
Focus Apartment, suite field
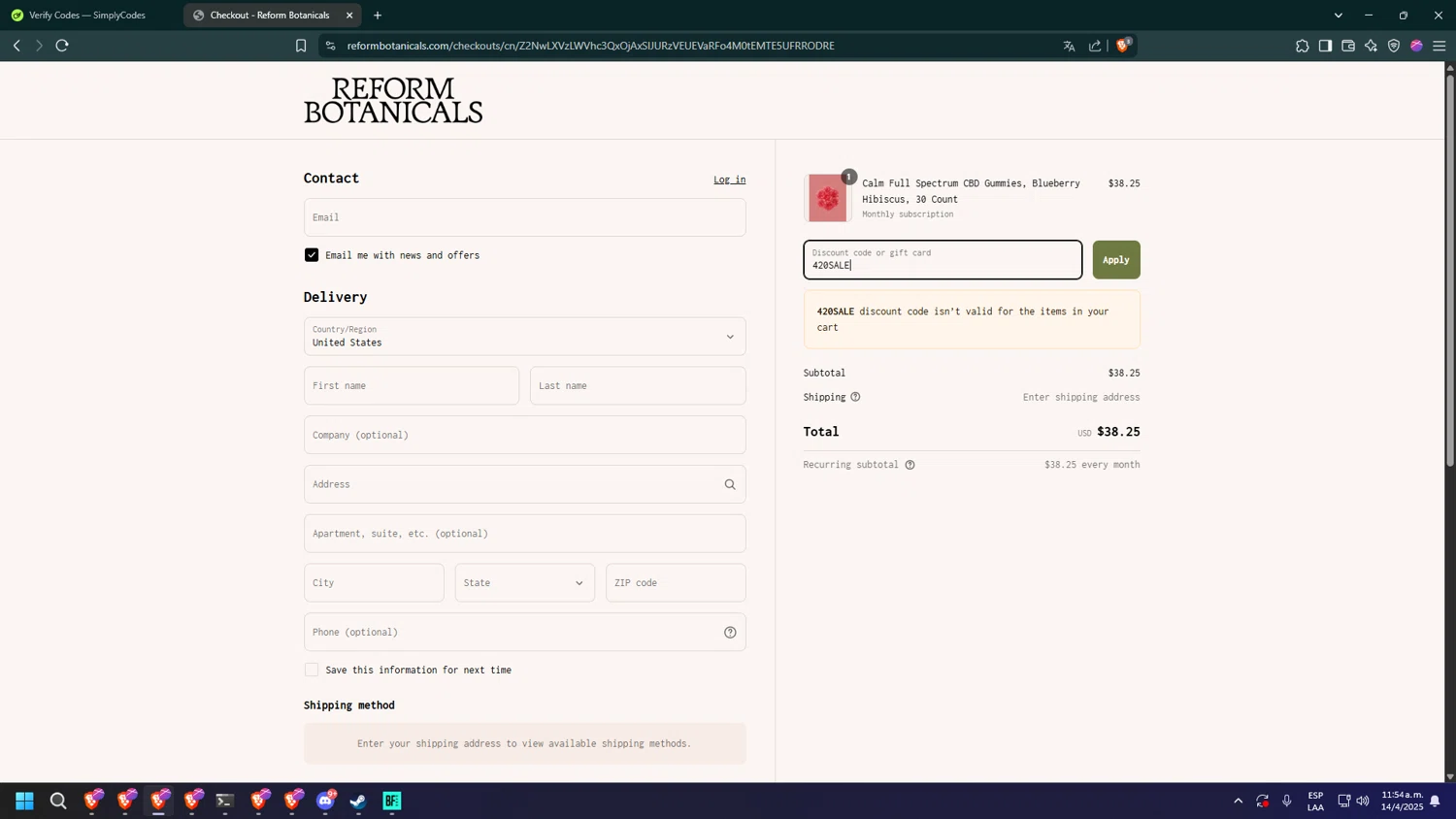524,534
